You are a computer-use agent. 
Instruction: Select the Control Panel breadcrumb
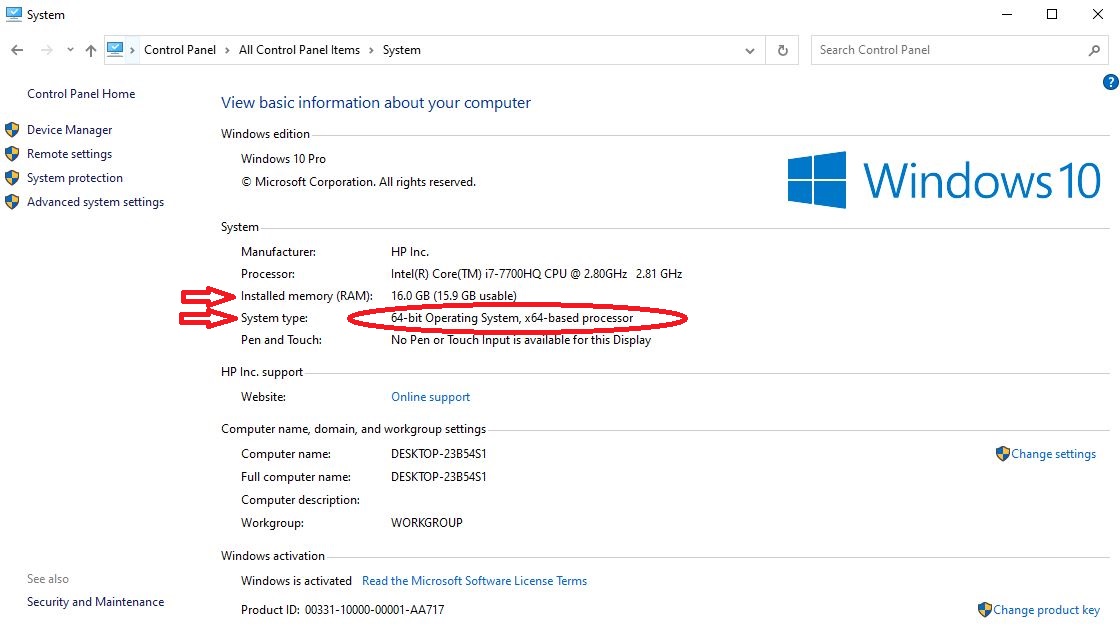coord(180,49)
